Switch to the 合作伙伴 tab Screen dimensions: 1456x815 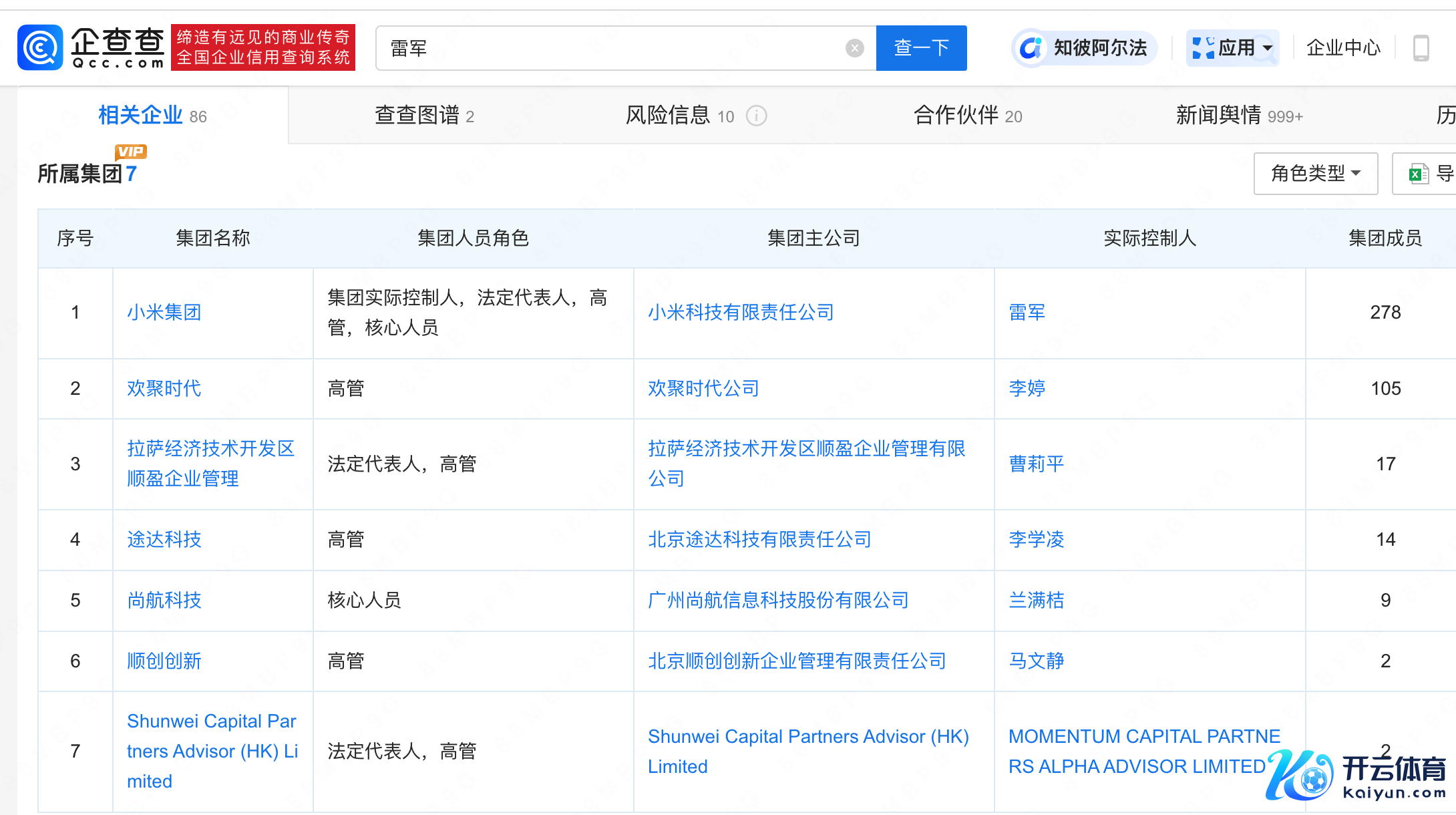(x=967, y=116)
